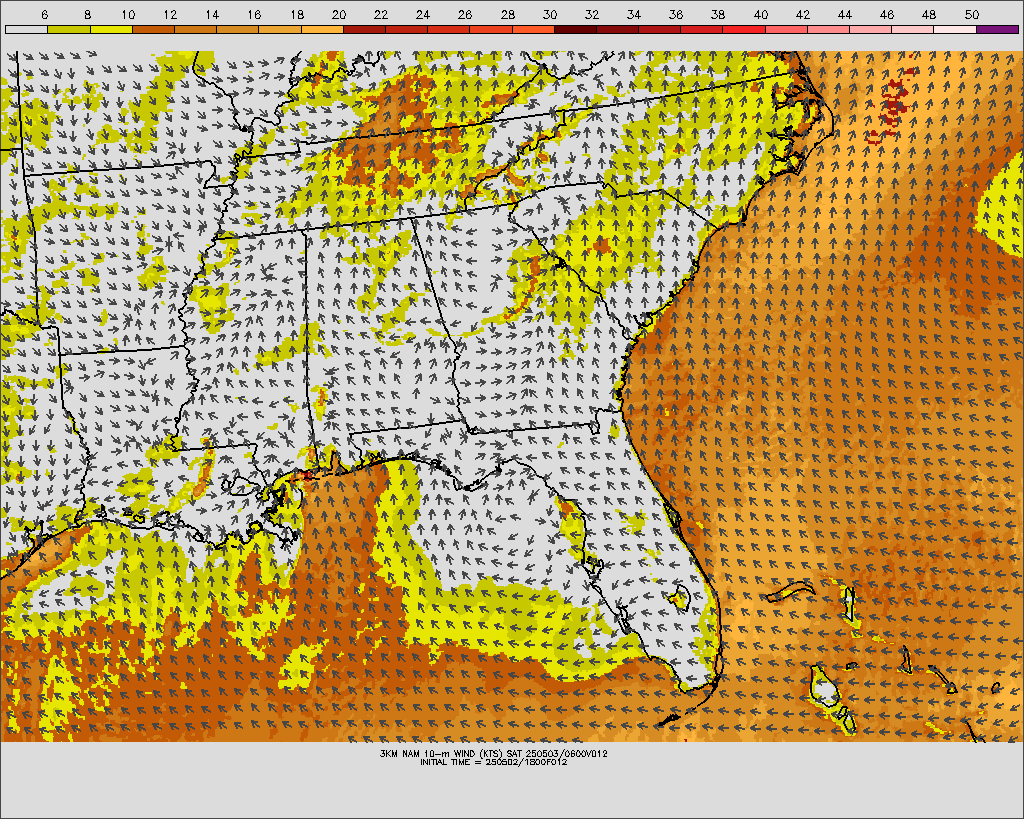The image size is (1024, 819).
Task: Click the purple legend swatch above 50
Action: (997, 29)
